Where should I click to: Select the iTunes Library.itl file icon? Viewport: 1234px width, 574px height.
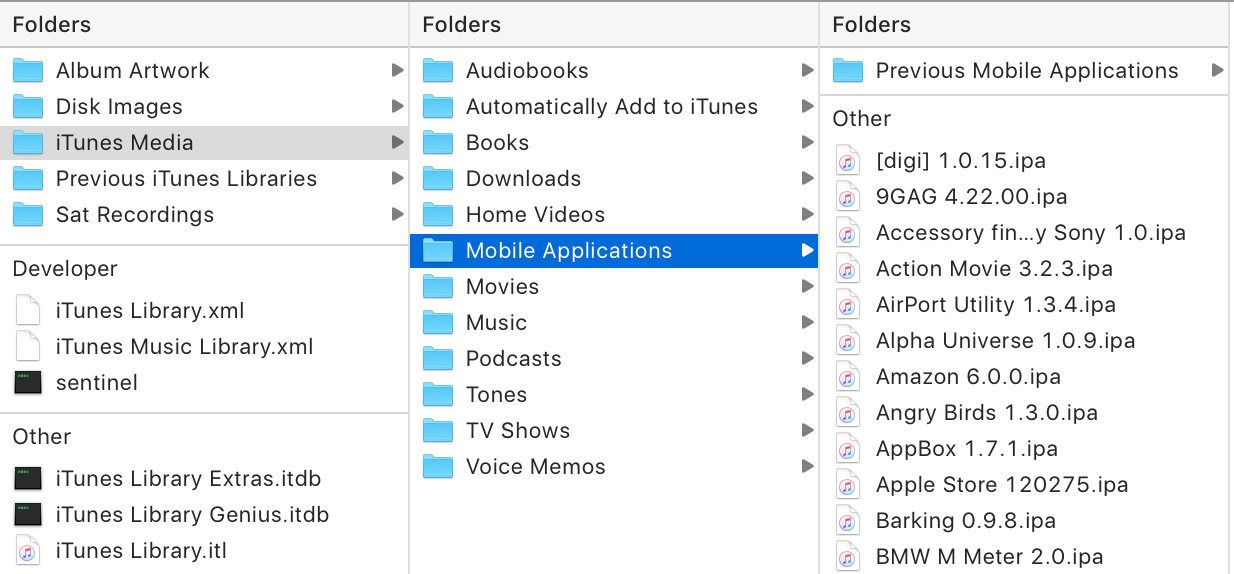[28, 551]
